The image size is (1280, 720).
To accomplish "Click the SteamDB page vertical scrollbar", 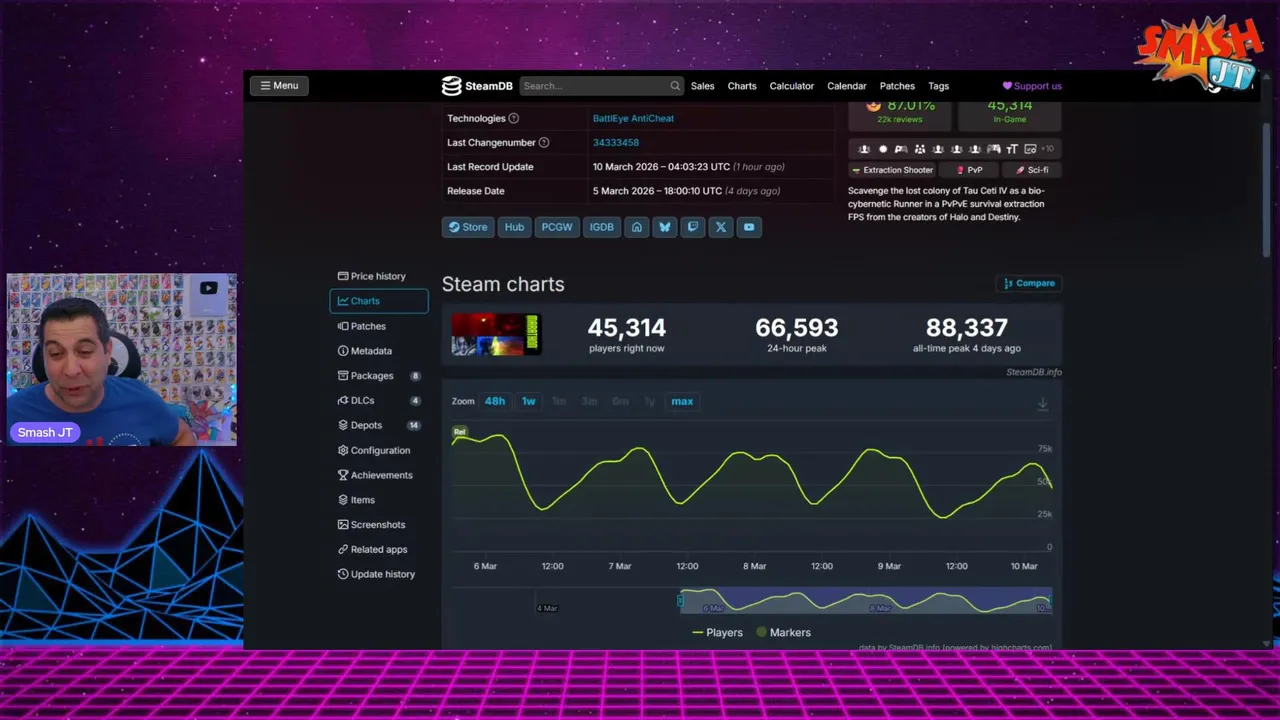I will pos(1267,190).
